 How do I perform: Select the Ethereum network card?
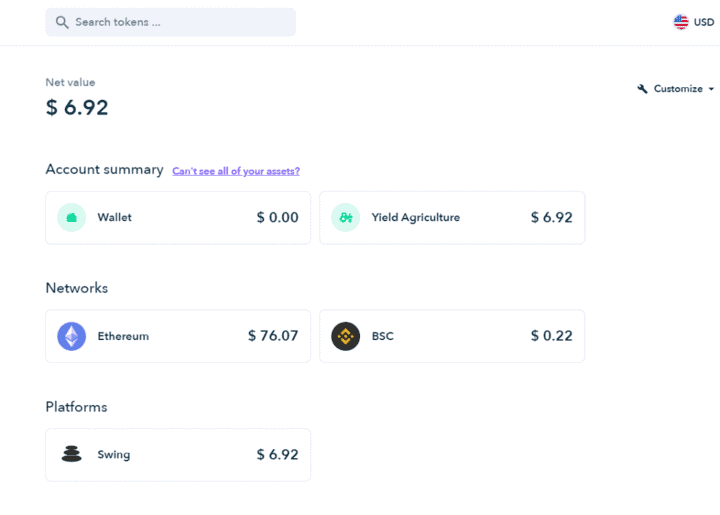[x=178, y=336]
